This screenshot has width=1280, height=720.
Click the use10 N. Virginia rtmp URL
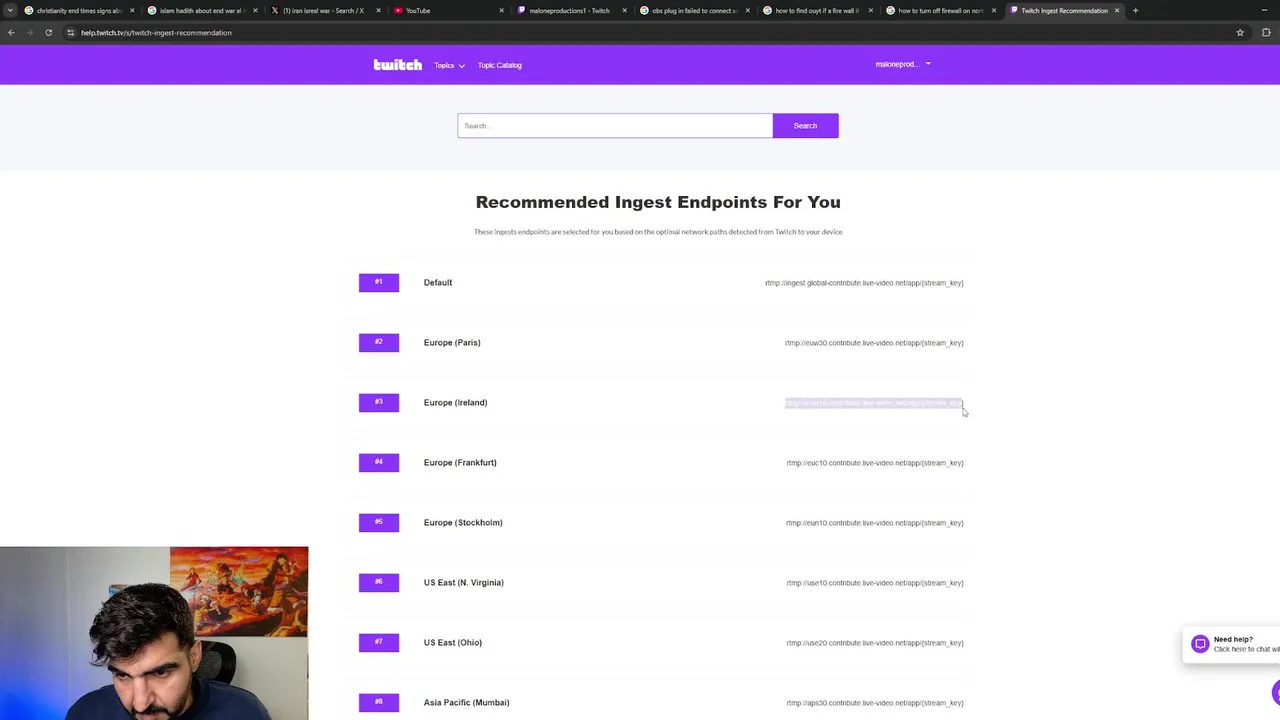(875, 583)
